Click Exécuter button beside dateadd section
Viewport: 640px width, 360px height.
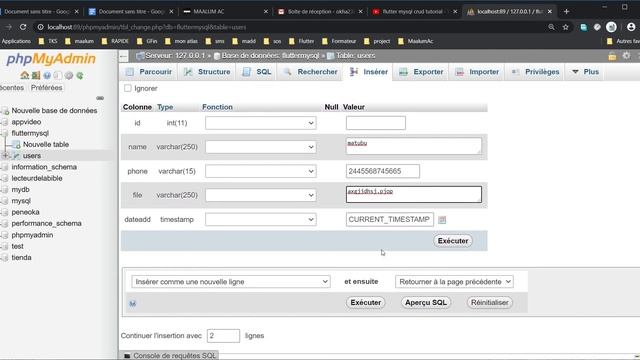point(453,241)
